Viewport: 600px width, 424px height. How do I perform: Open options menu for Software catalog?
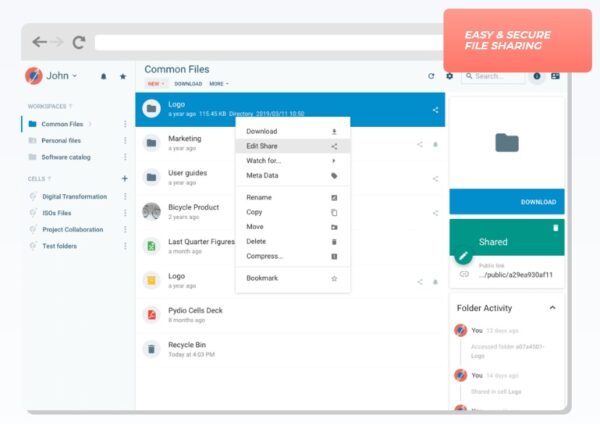[x=125, y=157]
